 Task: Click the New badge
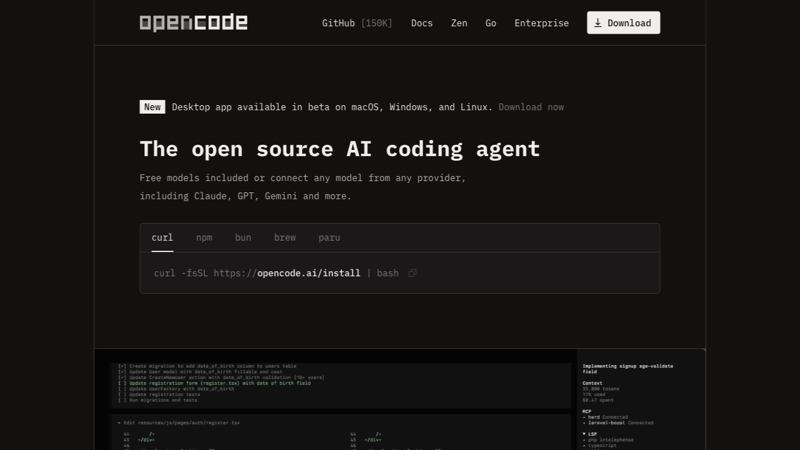152,107
